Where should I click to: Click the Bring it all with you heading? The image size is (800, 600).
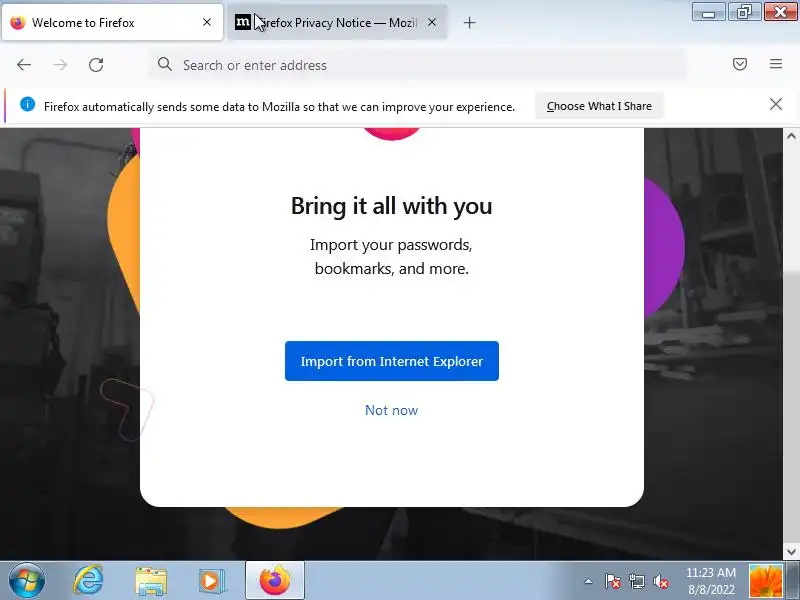pyautogui.click(x=391, y=206)
